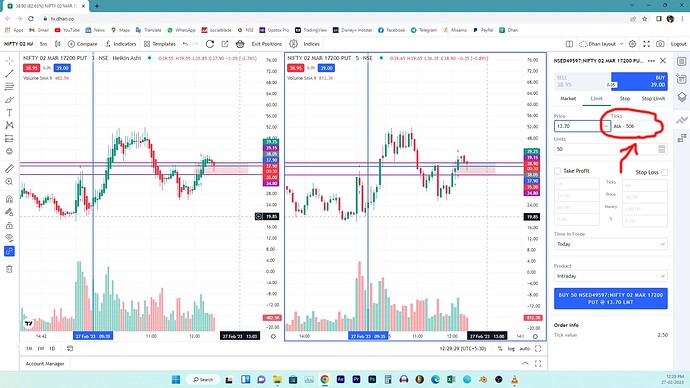Screen dimensions: 690x388
Task: Click the undo arrow in the toolbar
Action: click(x=185, y=44)
